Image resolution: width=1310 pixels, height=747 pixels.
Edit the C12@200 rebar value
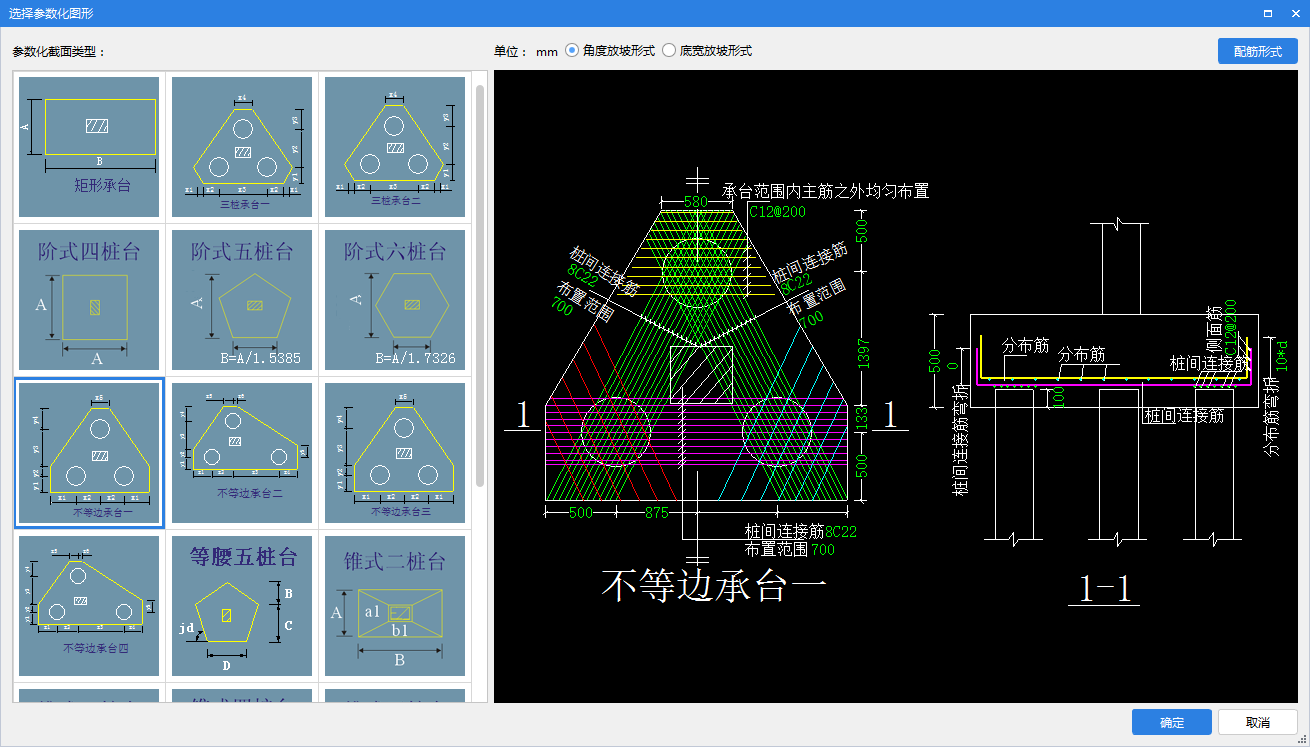[777, 212]
